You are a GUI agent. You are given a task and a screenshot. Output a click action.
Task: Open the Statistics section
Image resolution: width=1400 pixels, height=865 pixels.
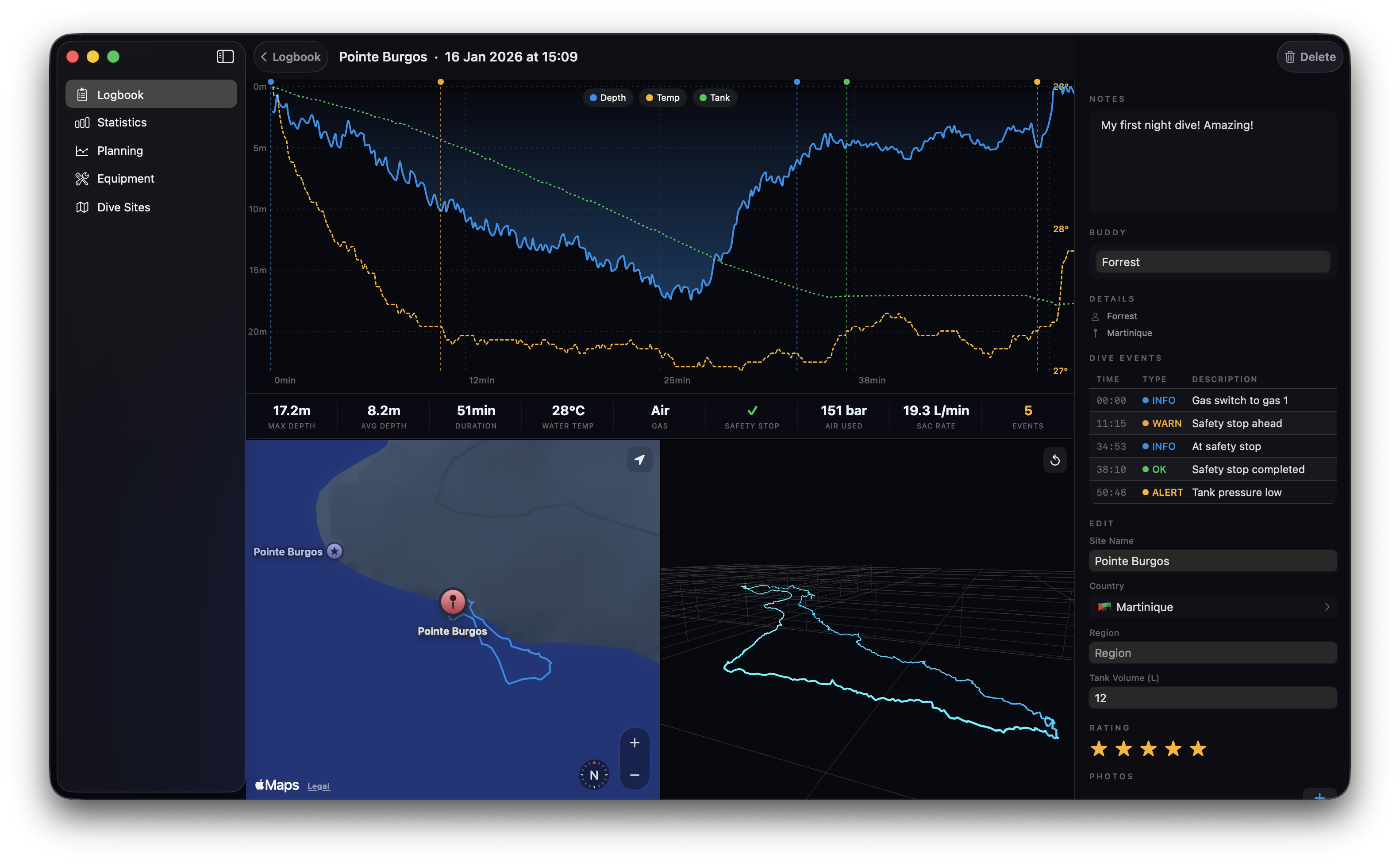click(x=121, y=122)
